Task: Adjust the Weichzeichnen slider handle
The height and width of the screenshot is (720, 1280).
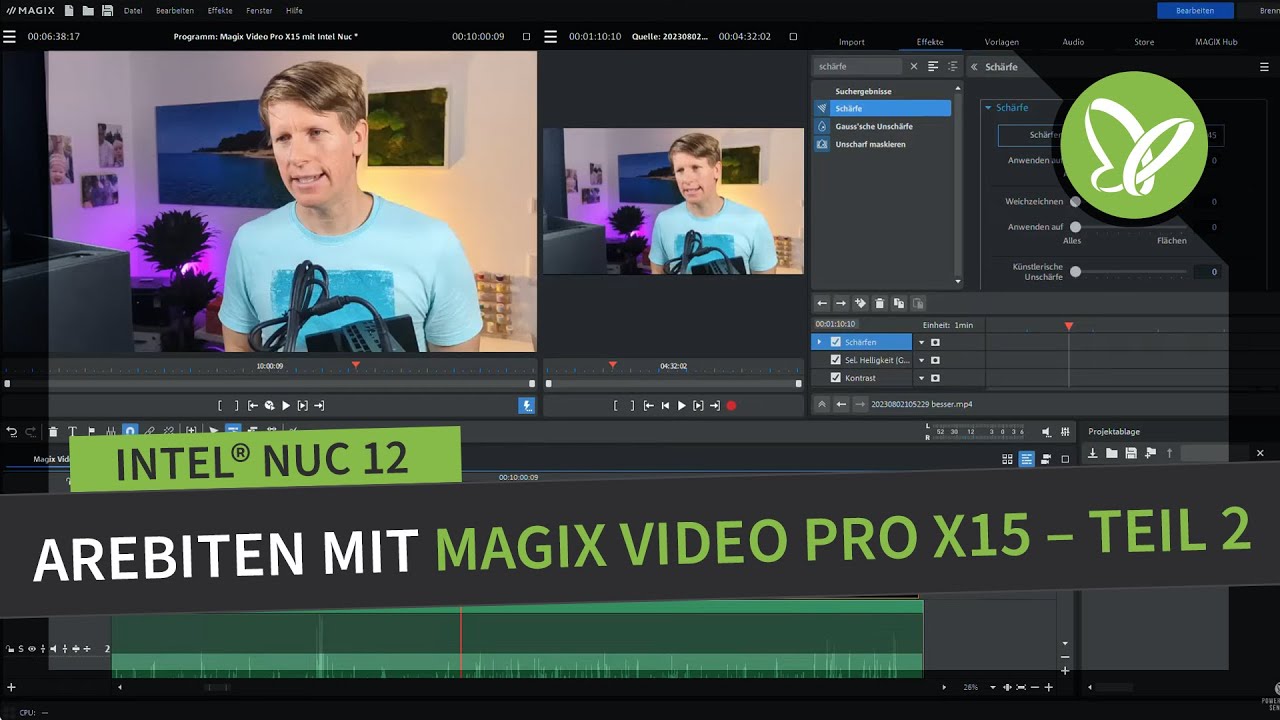Action: click(1076, 202)
